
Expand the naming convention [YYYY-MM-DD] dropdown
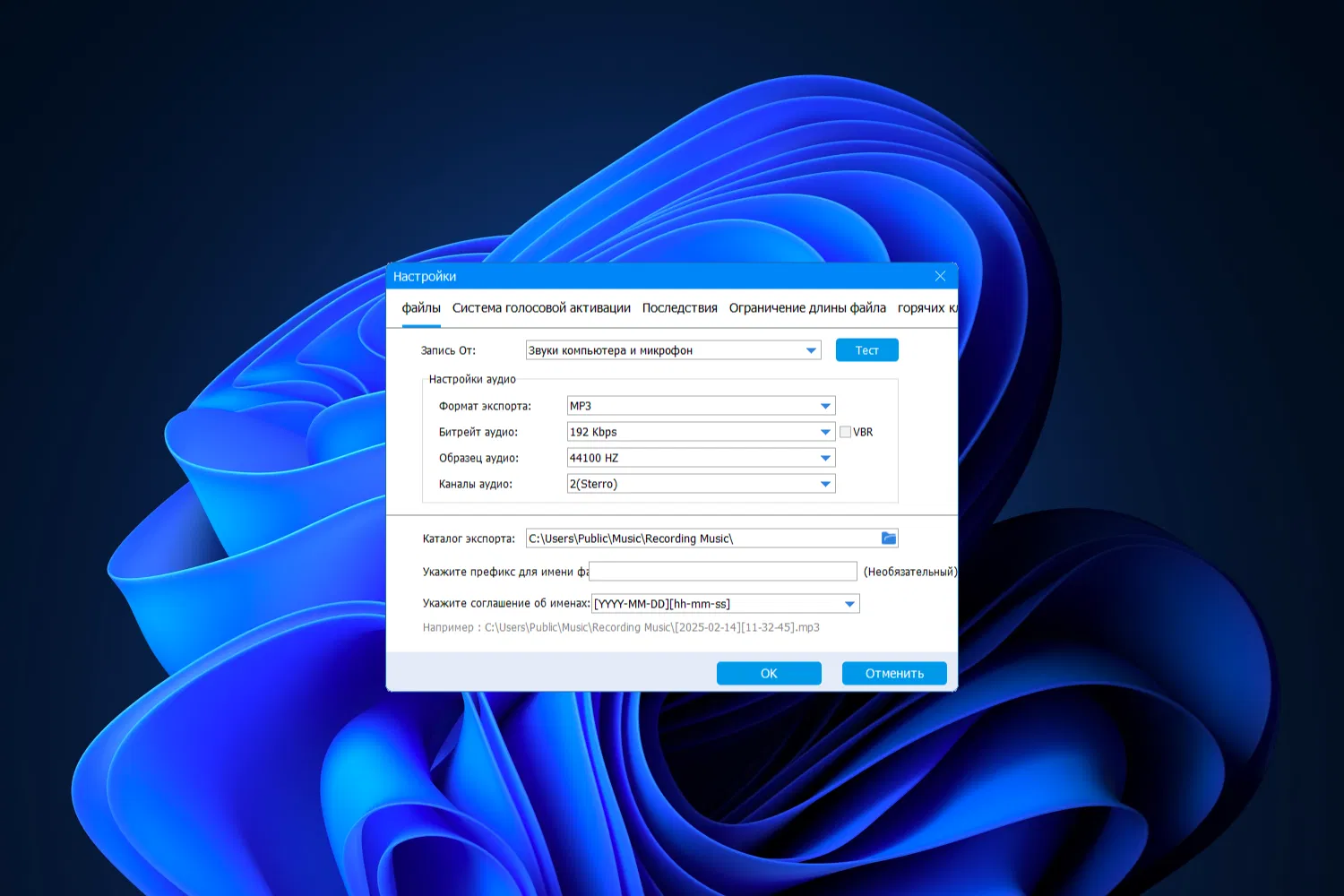(x=726, y=604)
